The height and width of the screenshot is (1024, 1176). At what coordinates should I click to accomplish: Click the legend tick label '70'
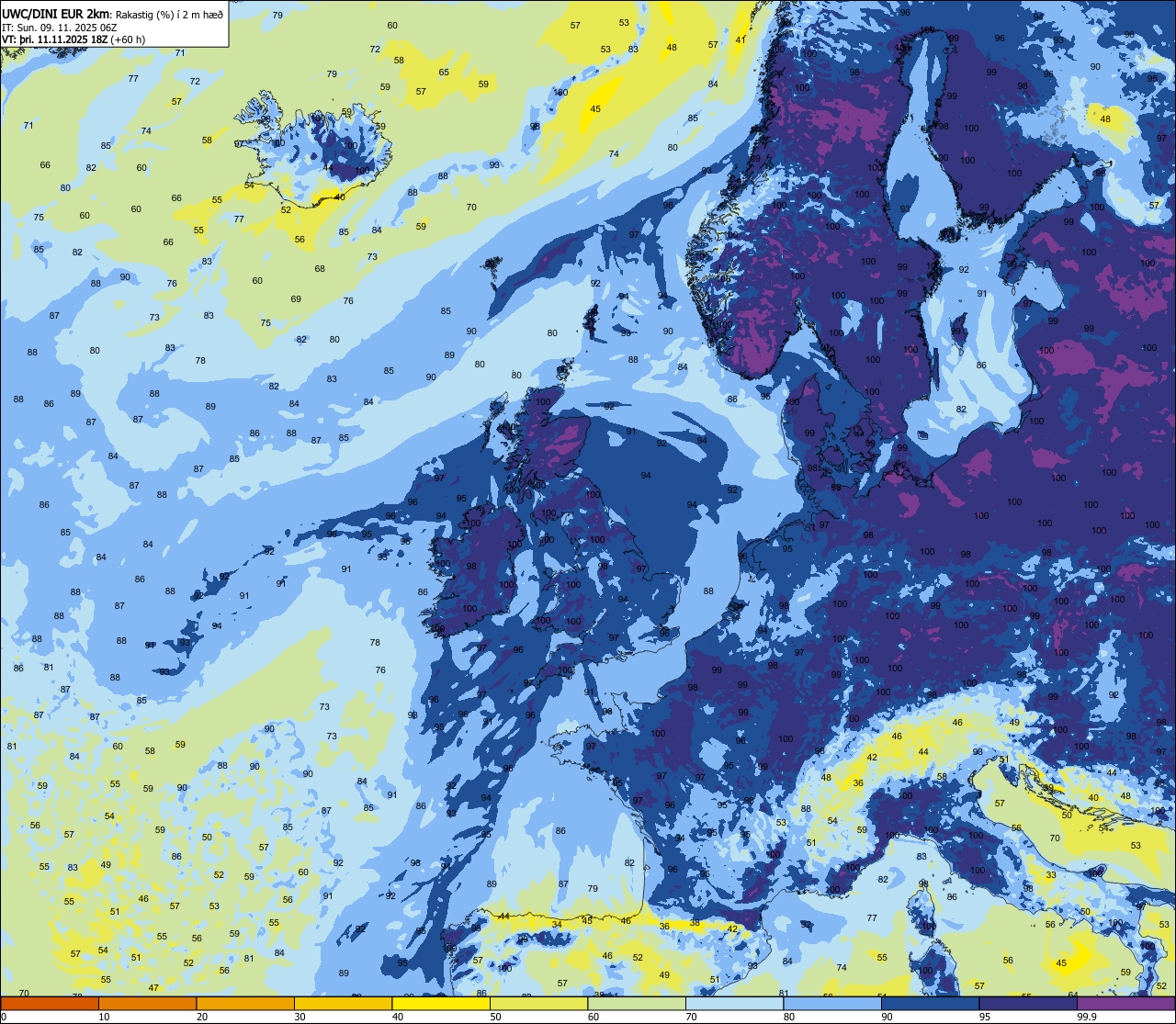click(x=691, y=1017)
